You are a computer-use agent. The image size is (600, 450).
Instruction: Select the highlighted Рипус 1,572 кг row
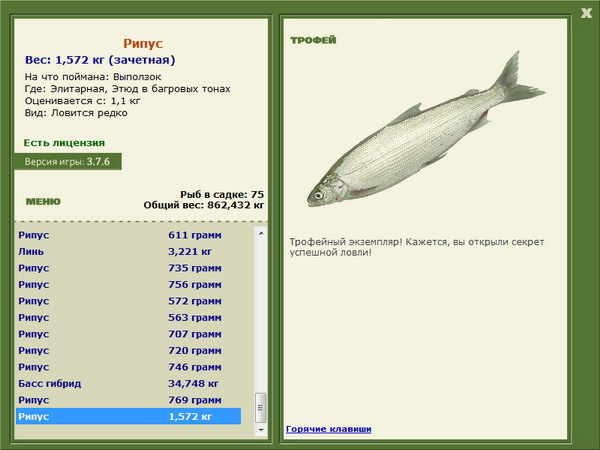click(x=129, y=416)
